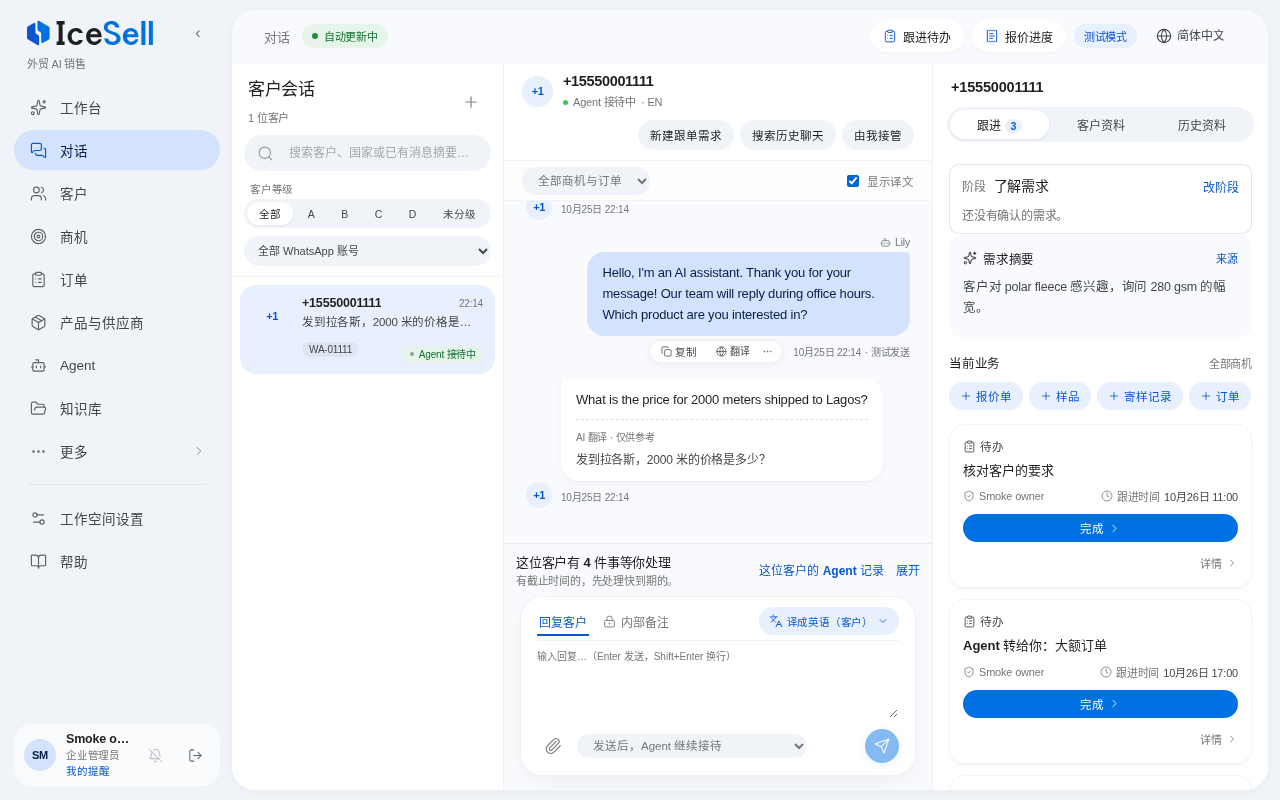Expand the 更多 sidebar menu
This screenshot has width=1280, height=800.
(117, 451)
